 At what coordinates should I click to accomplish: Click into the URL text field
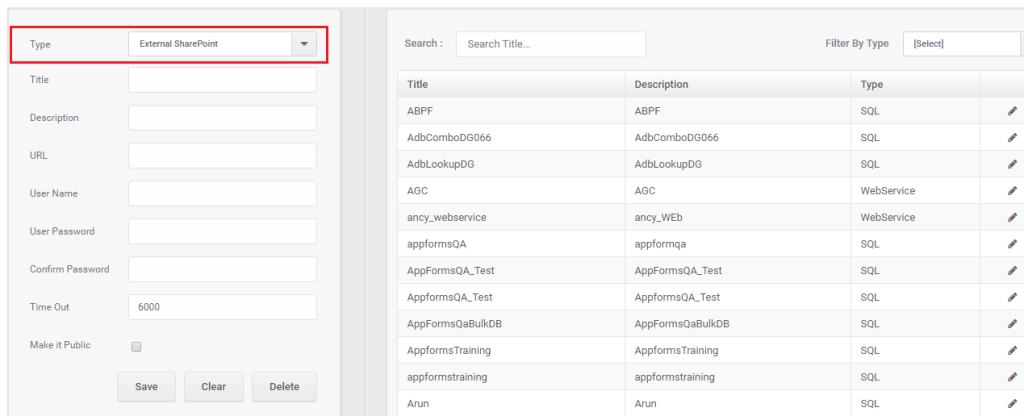click(x=223, y=156)
